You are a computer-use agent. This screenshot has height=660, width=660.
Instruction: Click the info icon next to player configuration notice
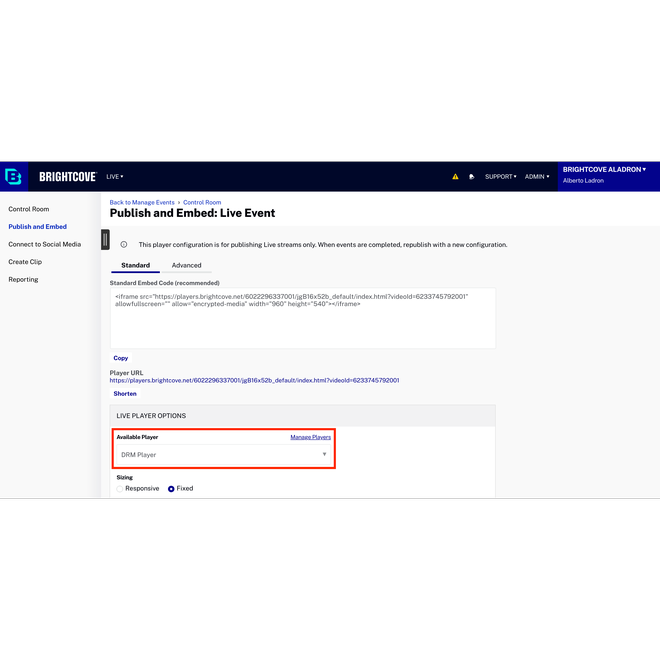(124, 244)
